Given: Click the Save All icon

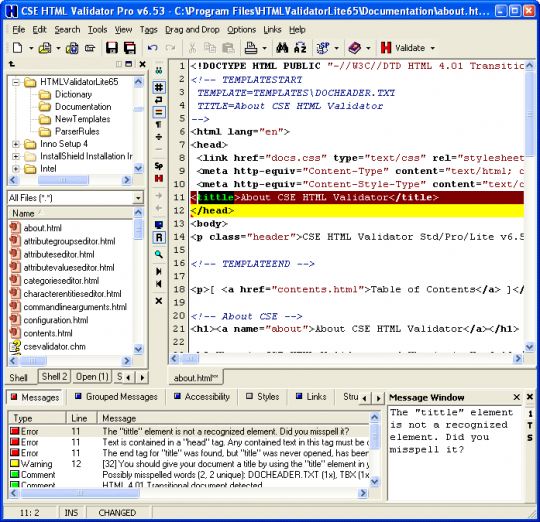Looking at the screenshot, I should [130, 48].
